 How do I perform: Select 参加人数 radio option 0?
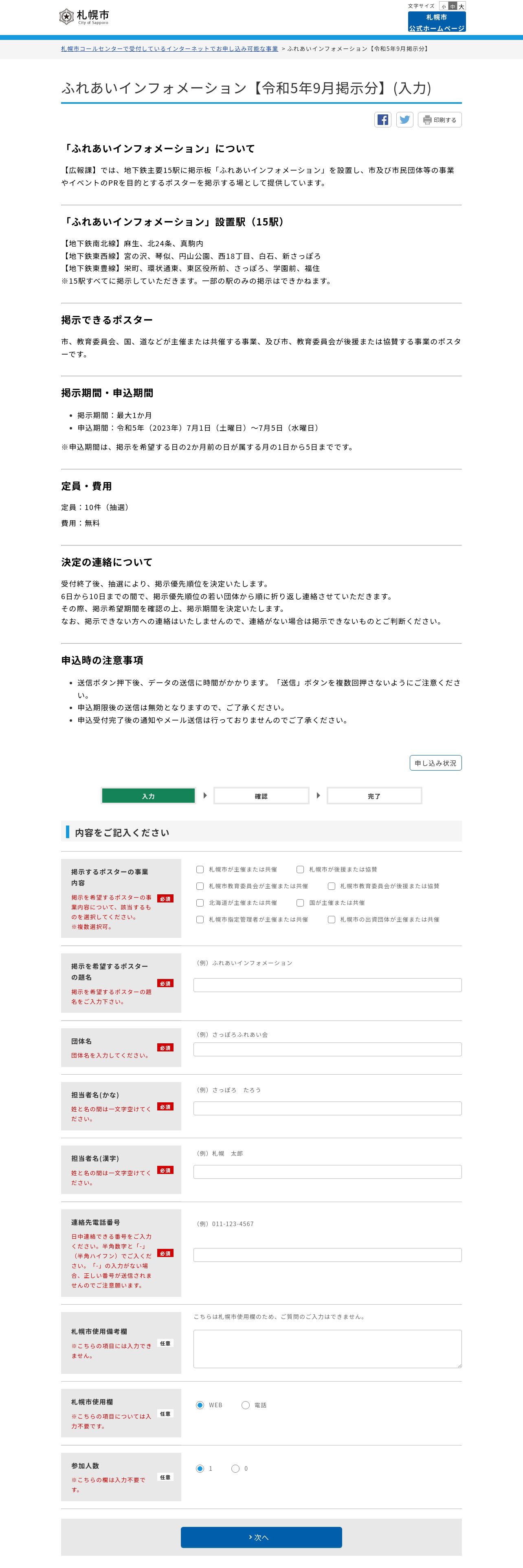click(235, 1469)
